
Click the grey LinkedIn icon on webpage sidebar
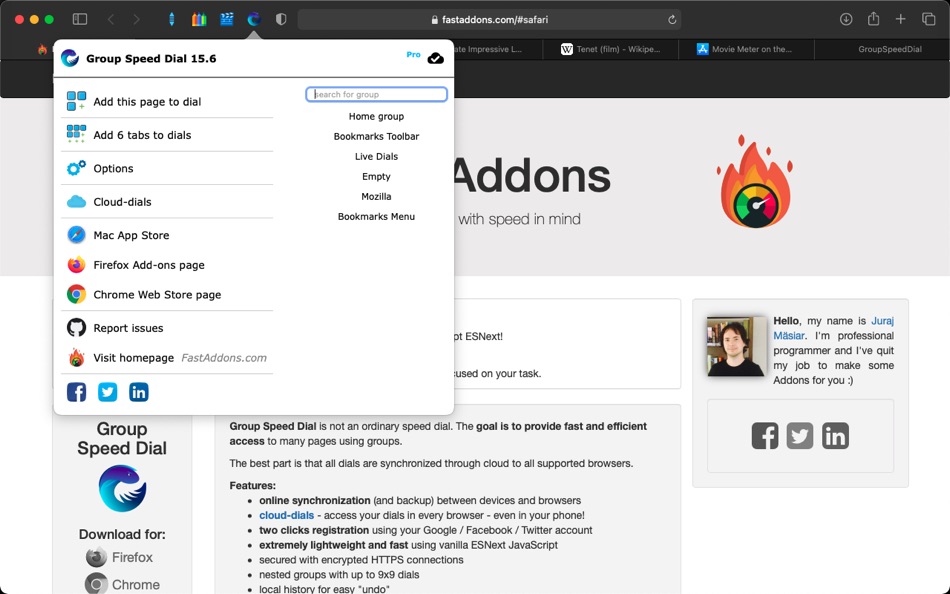pyautogui.click(x=835, y=436)
